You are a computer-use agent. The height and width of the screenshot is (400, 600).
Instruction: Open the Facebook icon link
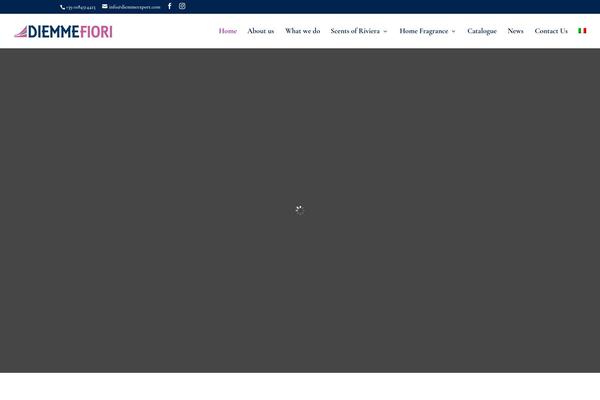[x=170, y=6]
